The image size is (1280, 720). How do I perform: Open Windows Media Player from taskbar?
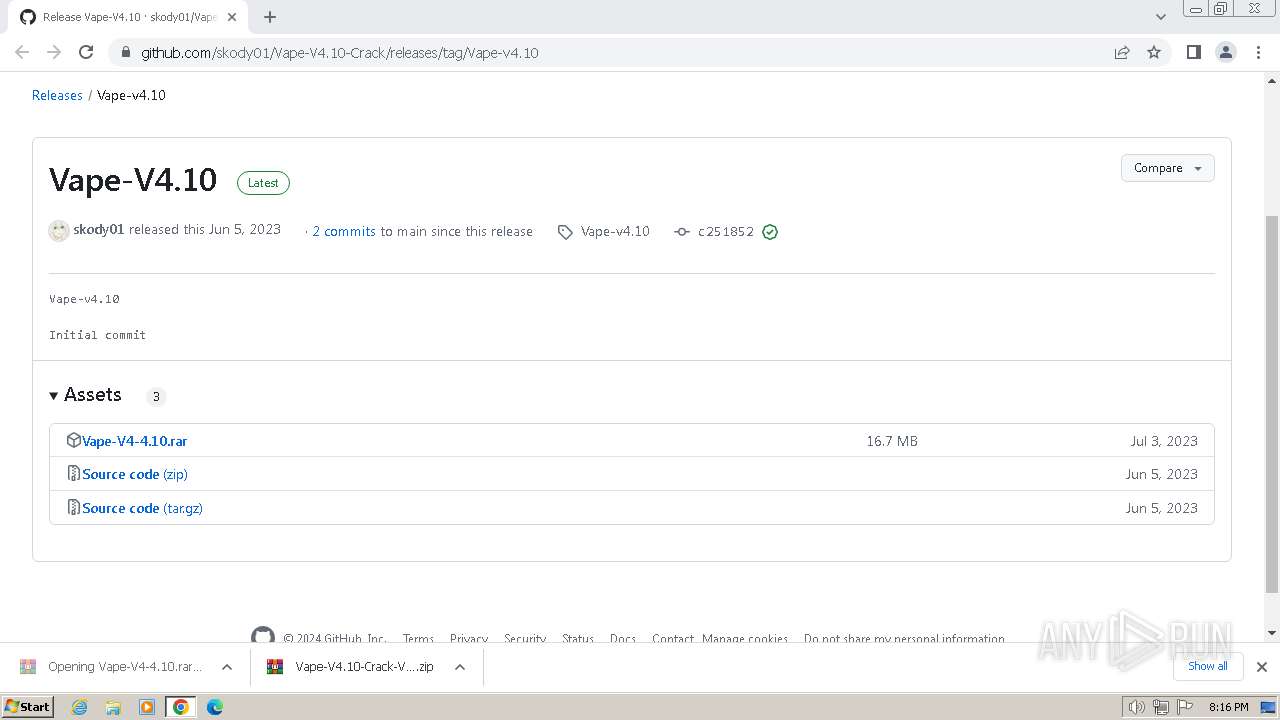pyautogui.click(x=147, y=707)
